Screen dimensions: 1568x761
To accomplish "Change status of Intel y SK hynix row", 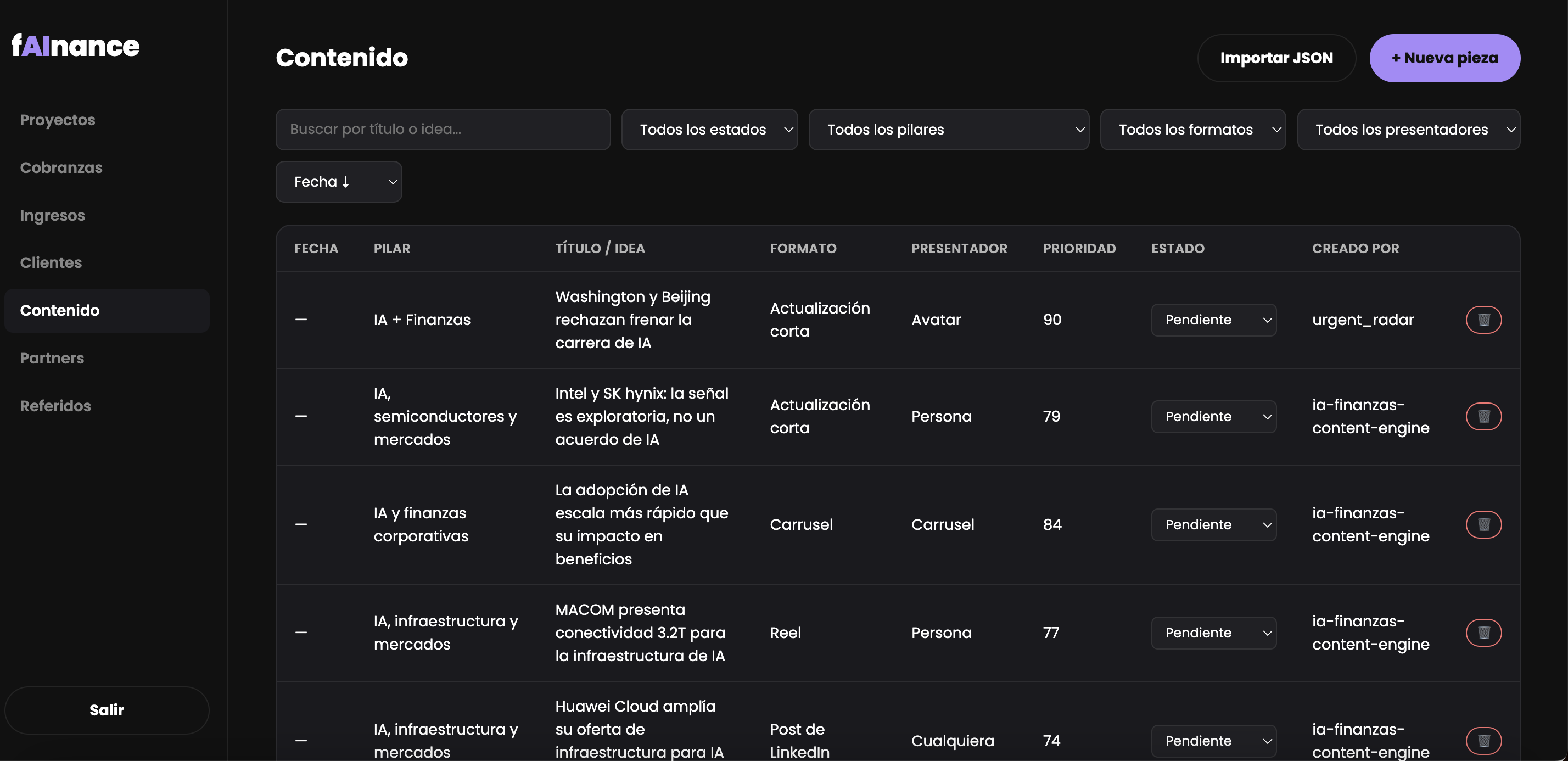I will pyautogui.click(x=1213, y=416).
